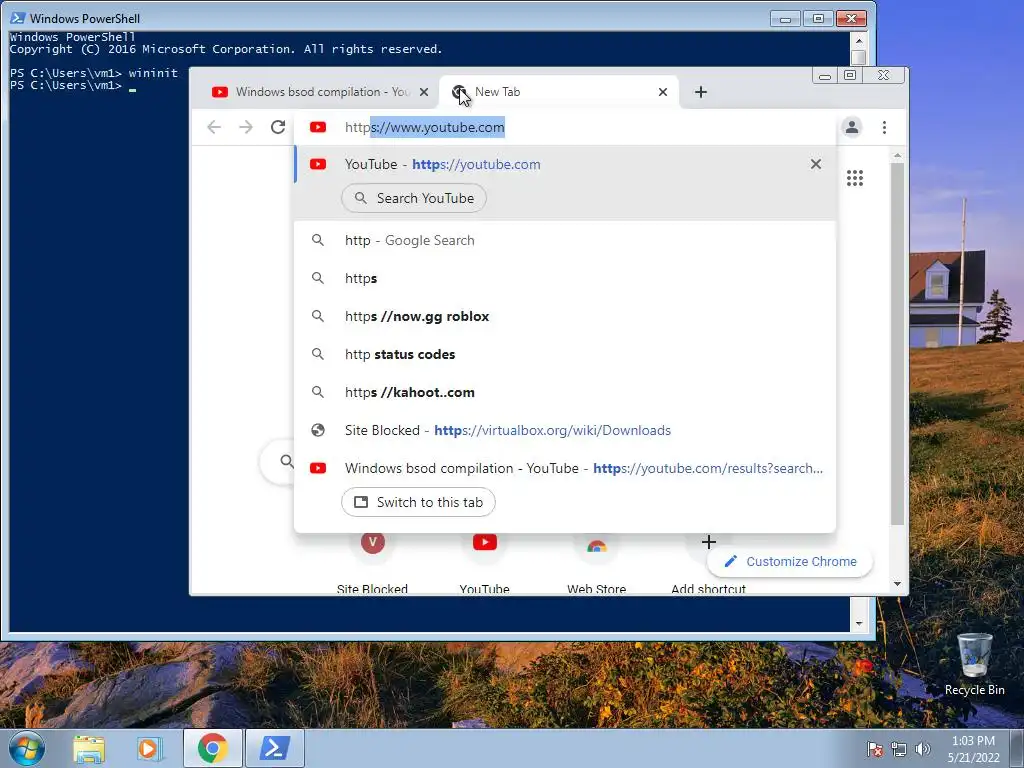The image size is (1024, 768).
Task: Select Windows bsod compilation YouTube suggestion
Action: pyautogui.click(x=565, y=468)
